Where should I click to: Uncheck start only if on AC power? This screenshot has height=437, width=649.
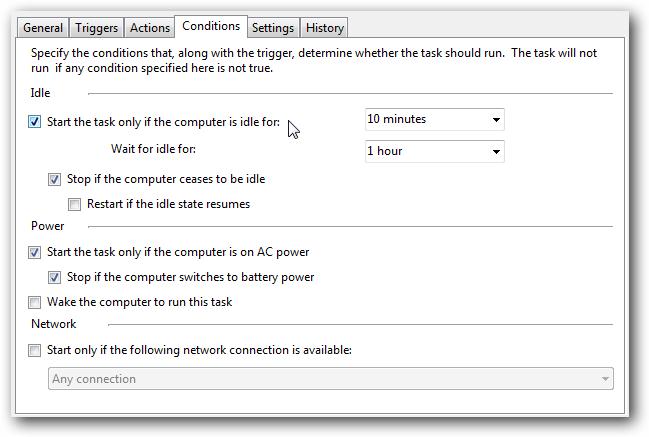[35, 253]
